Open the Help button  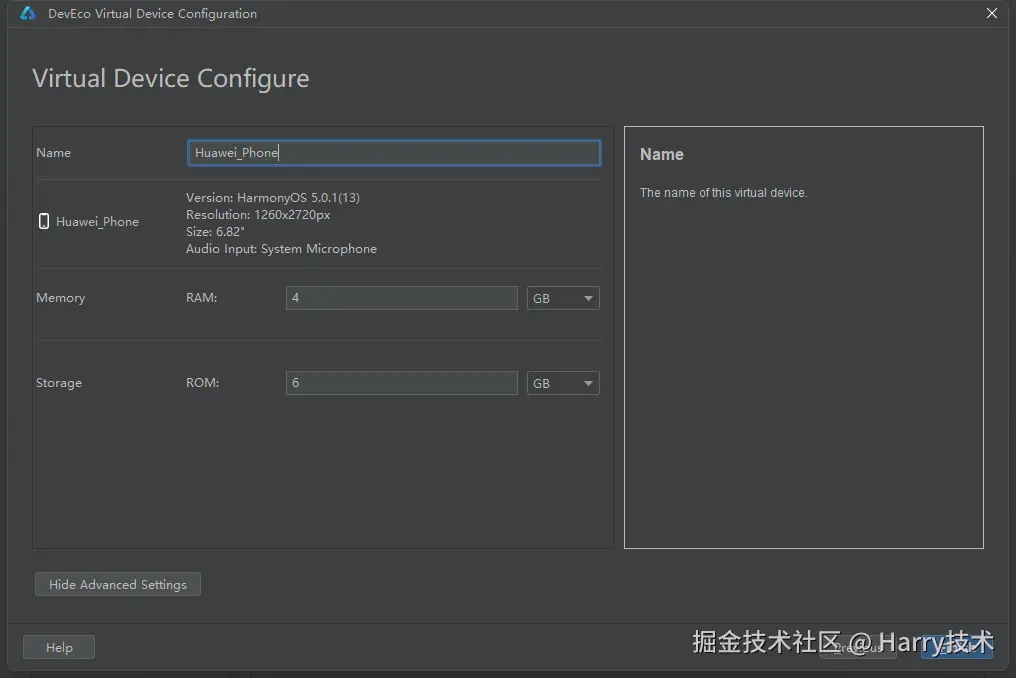[59, 647]
